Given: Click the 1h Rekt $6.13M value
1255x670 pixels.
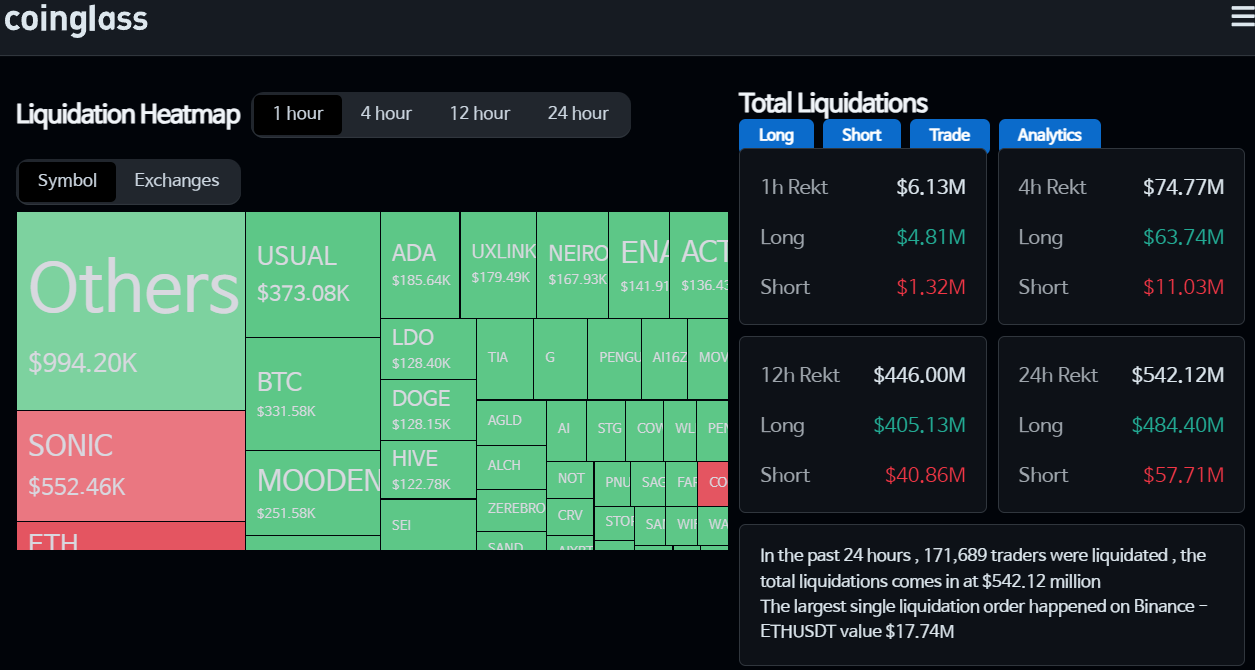Looking at the screenshot, I should click(931, 187).
